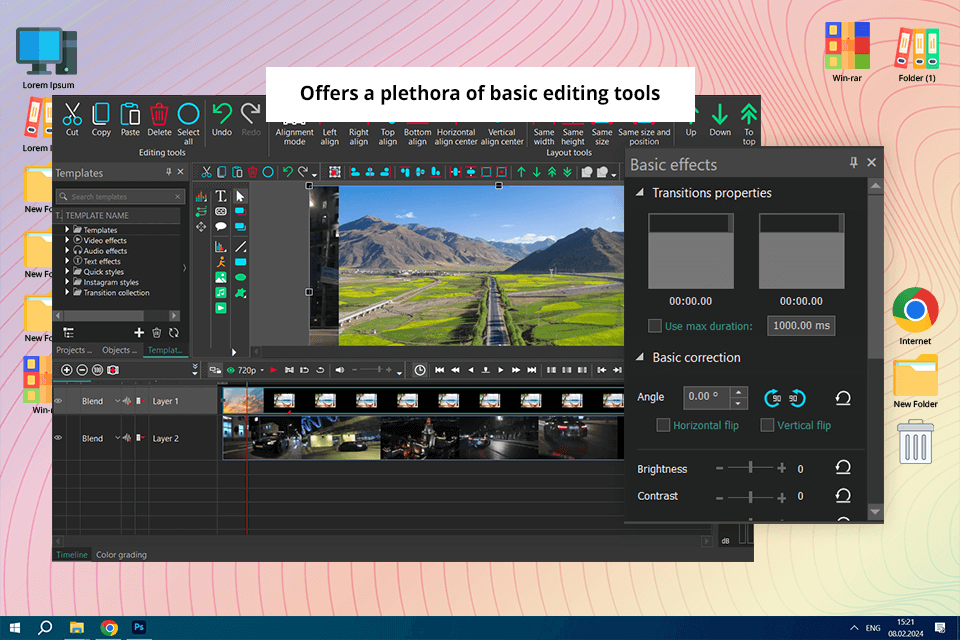Open Layer 1 Blend mode dropdown

117,401
